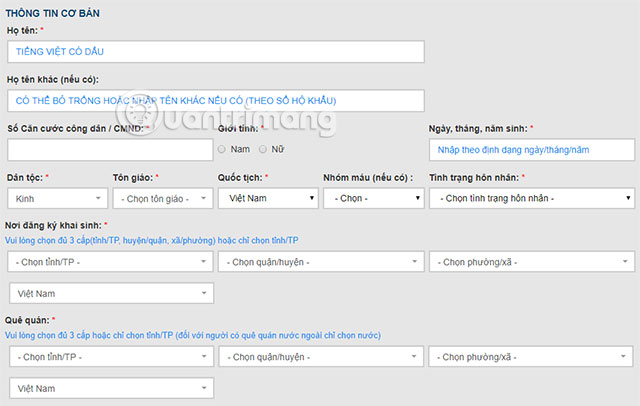The width and height of the screenshot is (640, 406).
Task: Open the Chọn tôn giáo dropdown
Action: click(x=163, y=198)
